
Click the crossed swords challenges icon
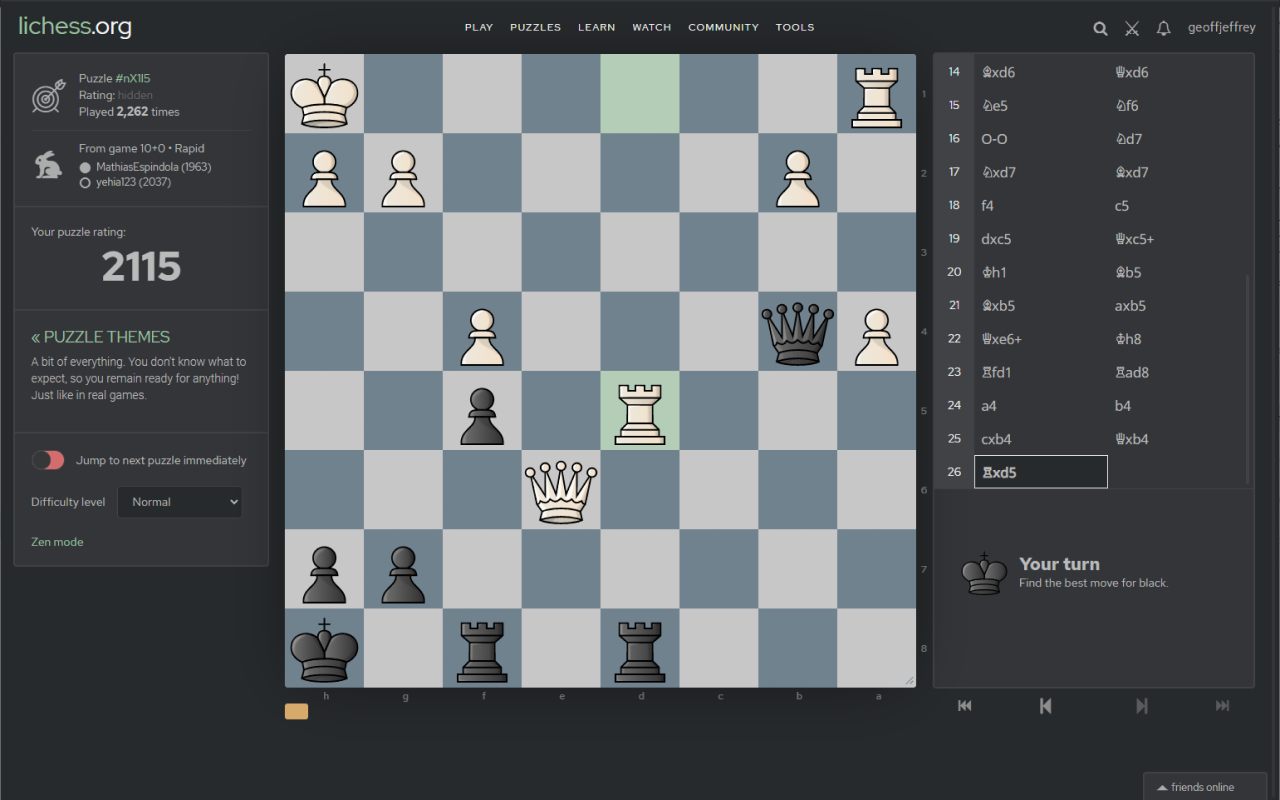pyautogui.click(x=1131, y=28)
